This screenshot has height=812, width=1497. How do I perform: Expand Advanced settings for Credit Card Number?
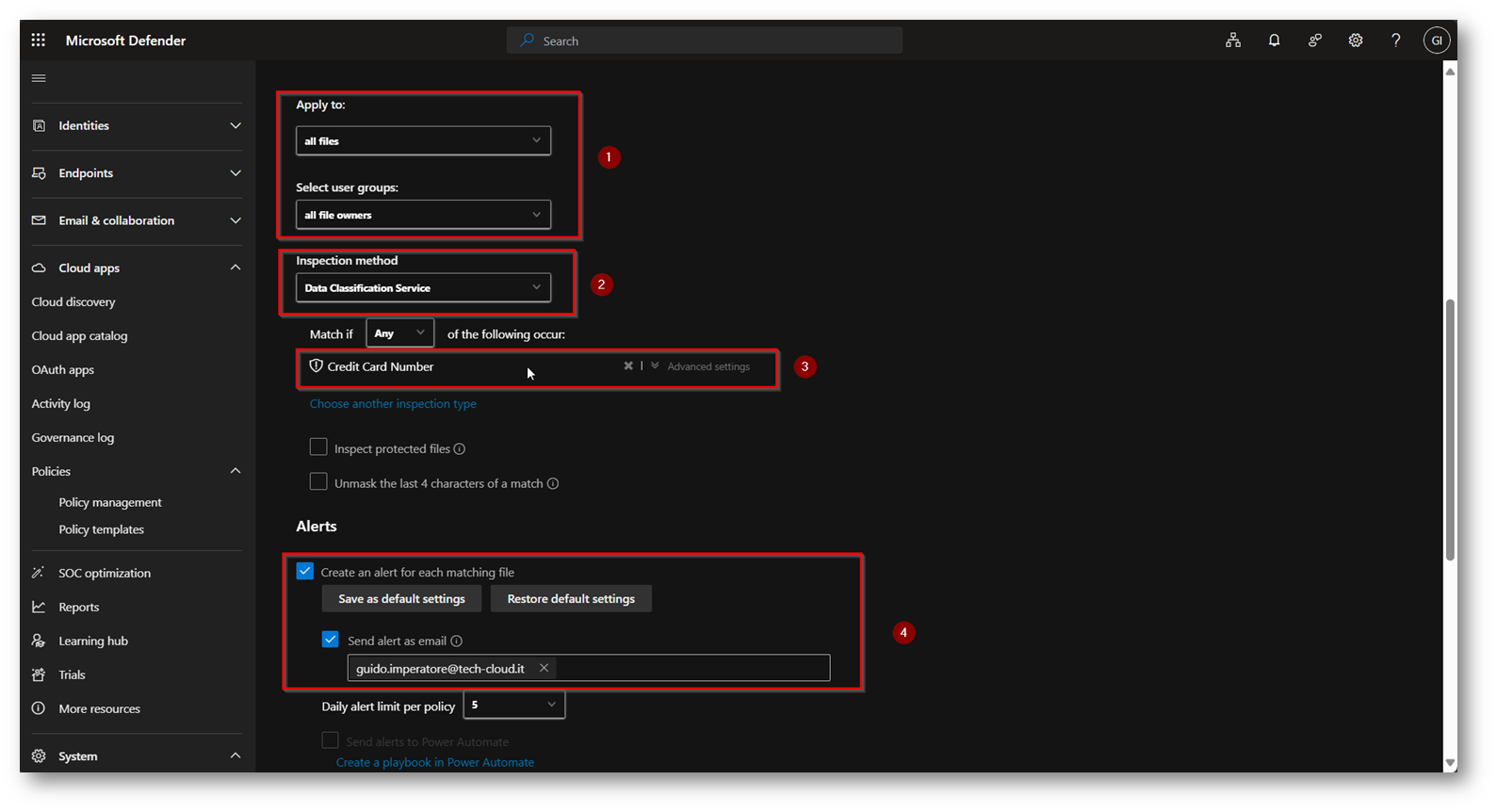(700, 366)
